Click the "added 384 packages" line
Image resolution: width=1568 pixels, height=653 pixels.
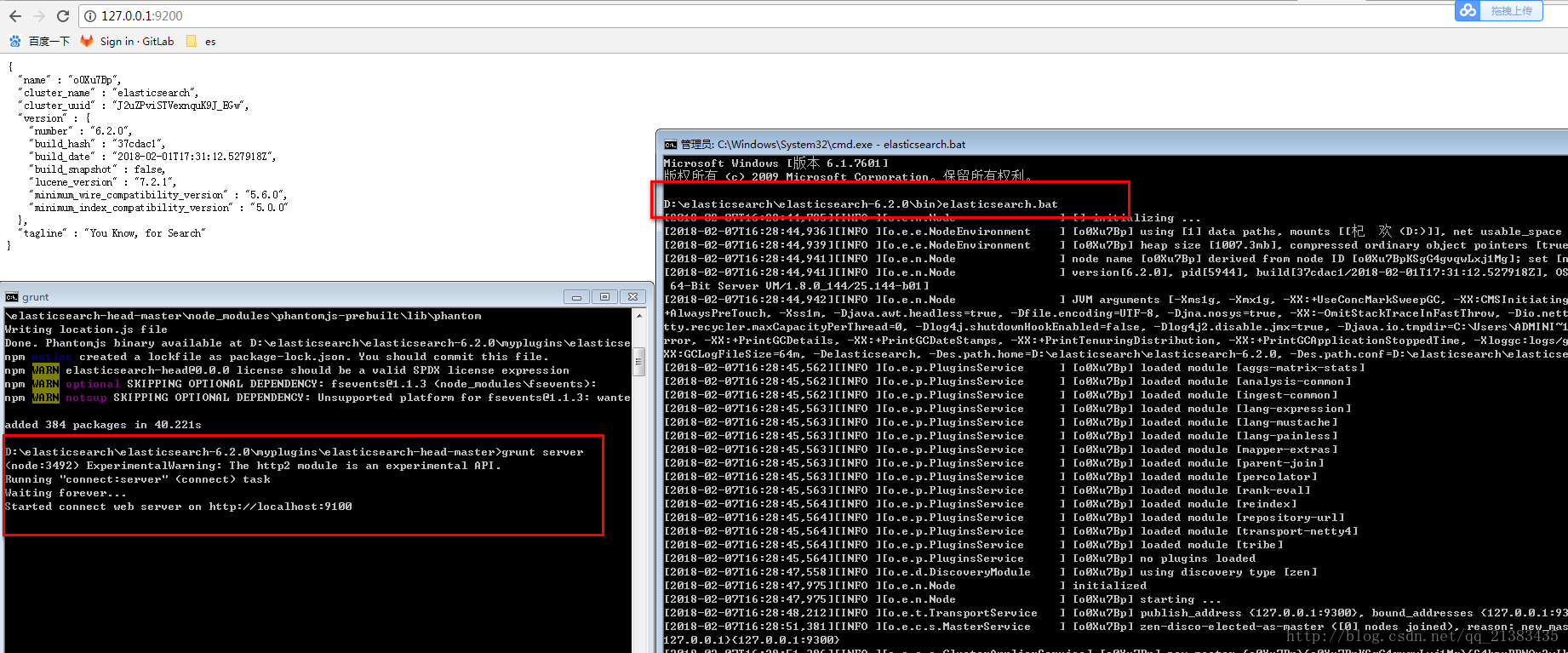click(x=103, y=425)
